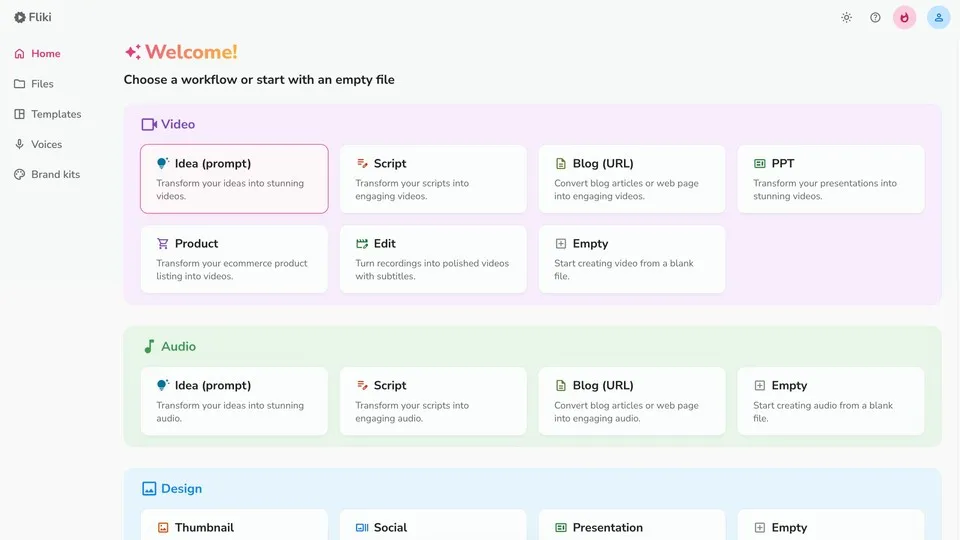Click the Design section image icon
This screenshot has width=960, height=540.
pyautogui.click(x=149, y=489)
